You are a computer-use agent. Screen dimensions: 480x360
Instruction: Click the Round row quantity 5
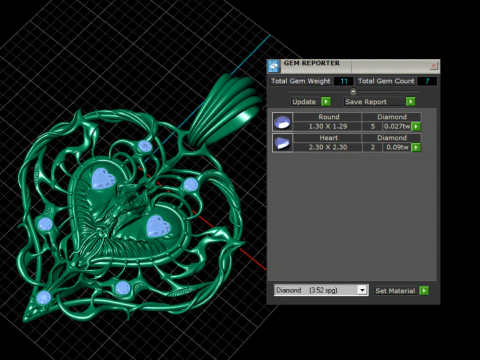pyautogui.click(x=373, y=126)
